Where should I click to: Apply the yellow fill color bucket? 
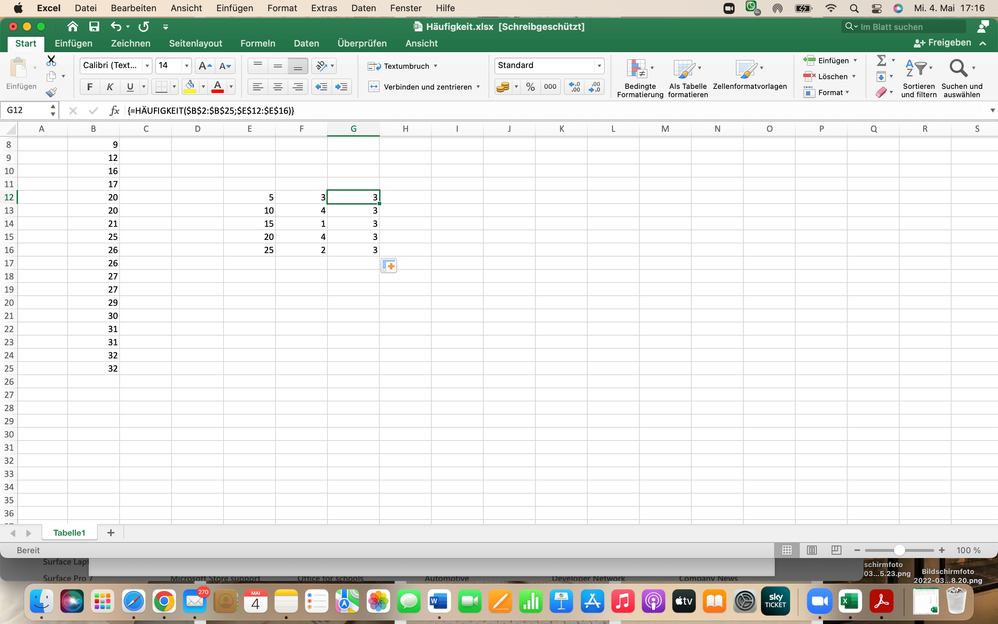(x=189, y=87)
